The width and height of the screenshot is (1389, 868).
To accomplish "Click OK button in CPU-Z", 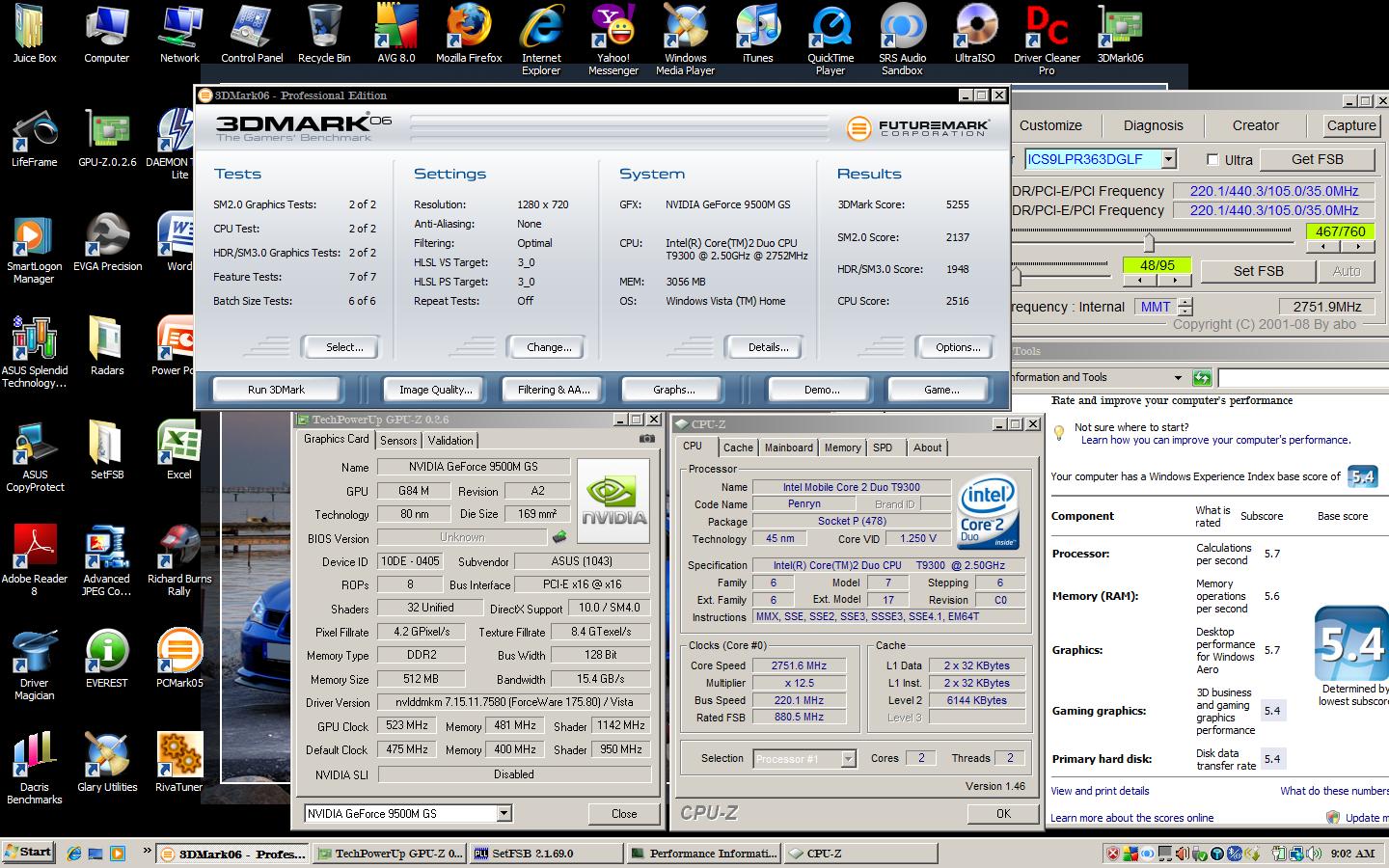I will 1003,813.
